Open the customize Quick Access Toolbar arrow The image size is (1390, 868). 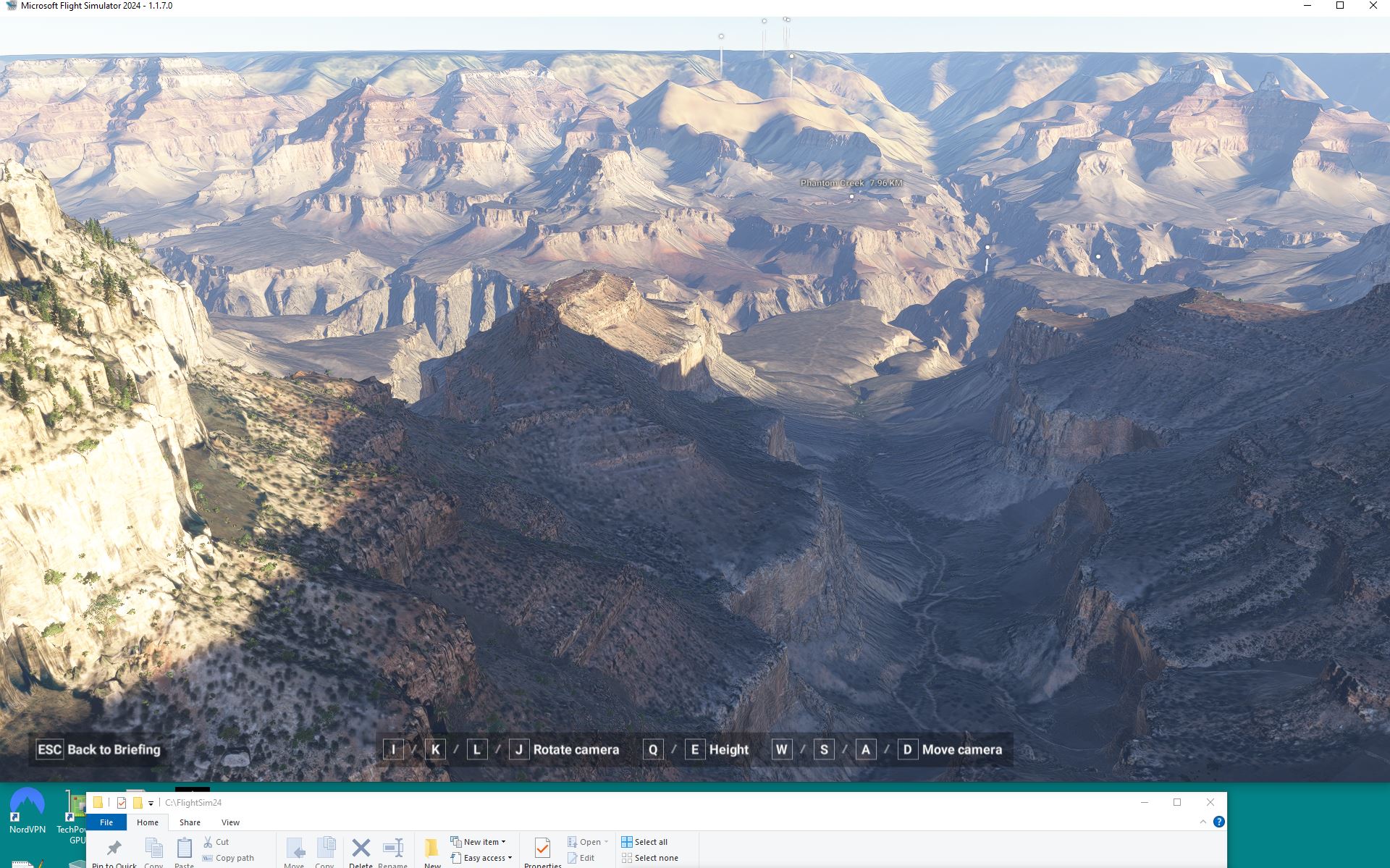[x=151, y=802]
